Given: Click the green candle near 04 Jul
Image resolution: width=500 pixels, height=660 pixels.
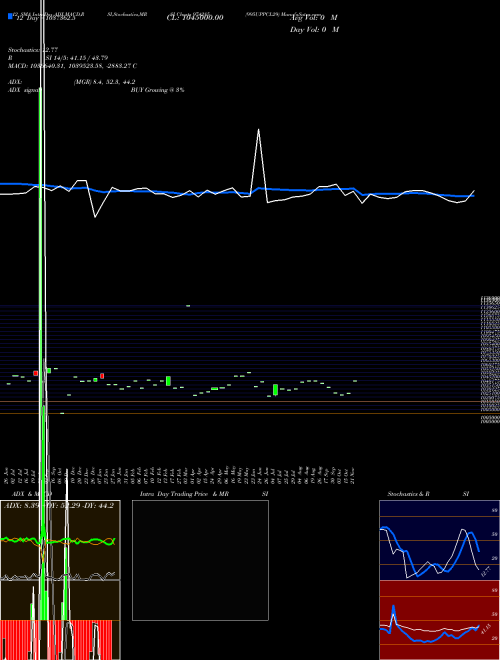Looking at the screenshot, I should point(276,390).
